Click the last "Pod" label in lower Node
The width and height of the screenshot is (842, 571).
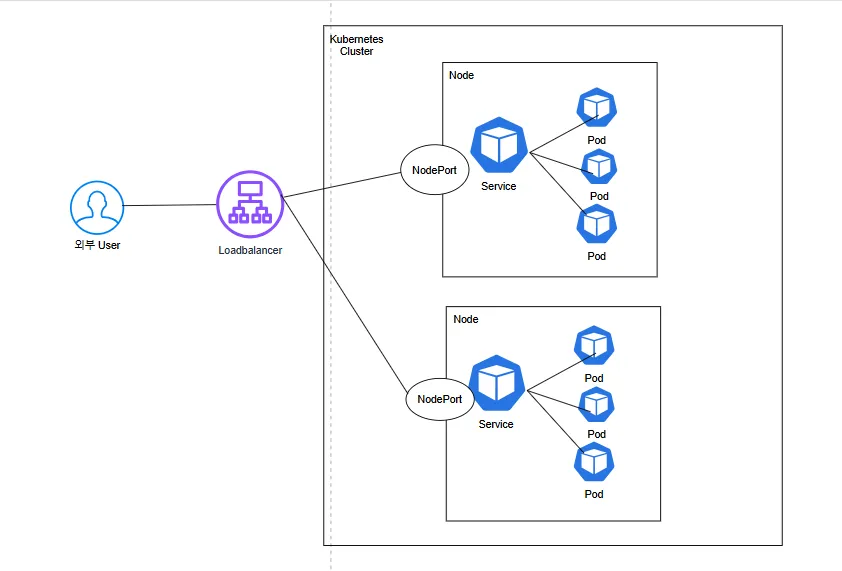594,494
